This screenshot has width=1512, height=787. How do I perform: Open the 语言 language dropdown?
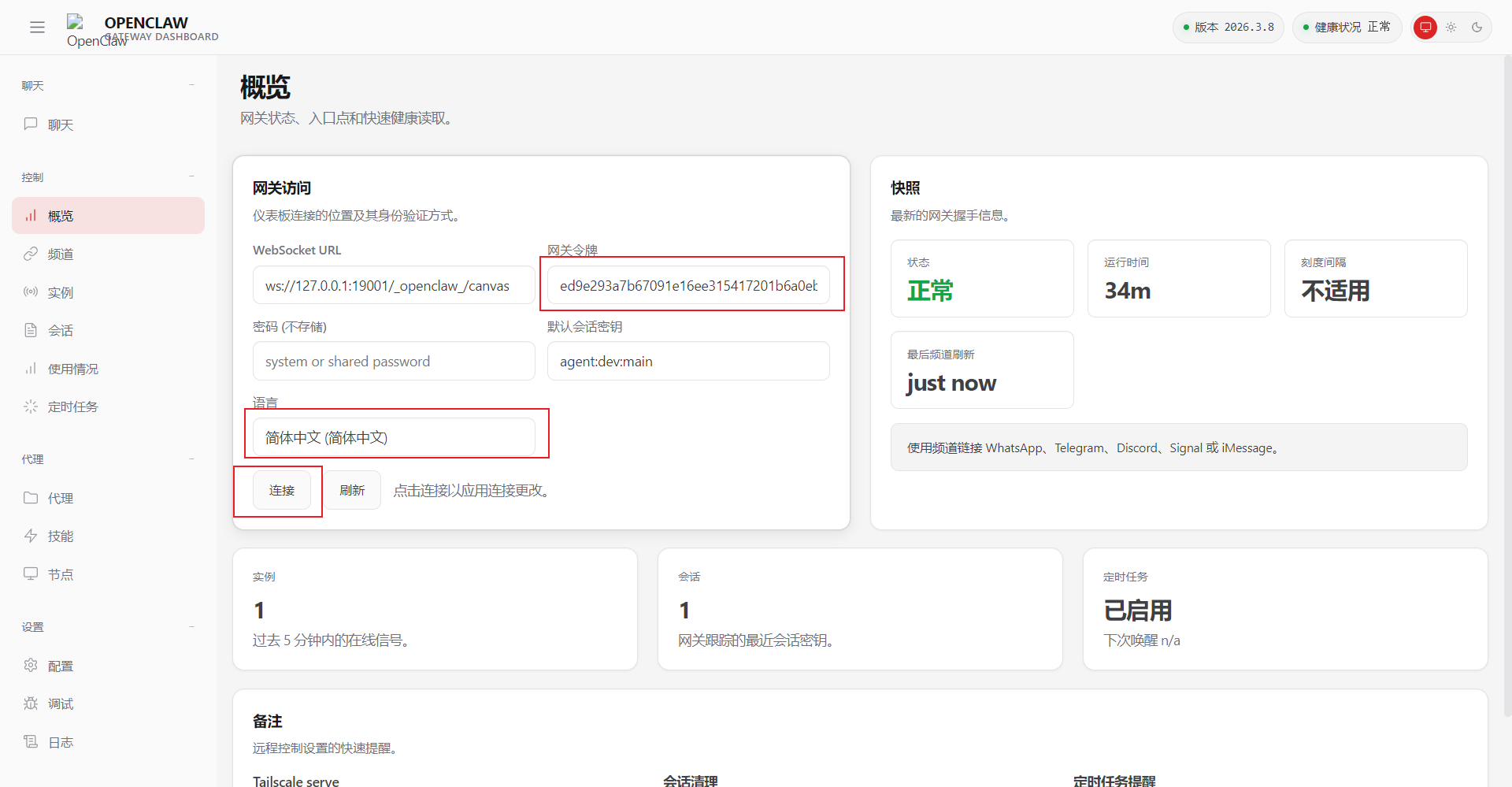click(394, 437)
